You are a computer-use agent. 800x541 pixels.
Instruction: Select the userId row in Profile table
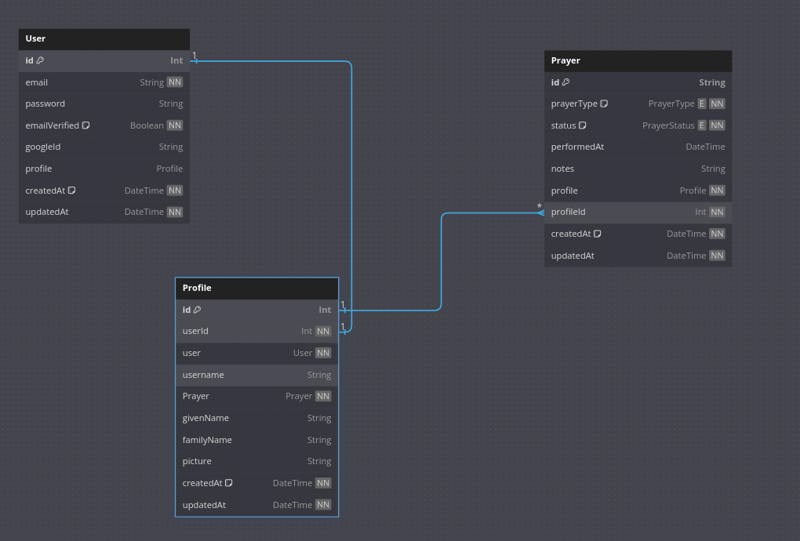257,331
